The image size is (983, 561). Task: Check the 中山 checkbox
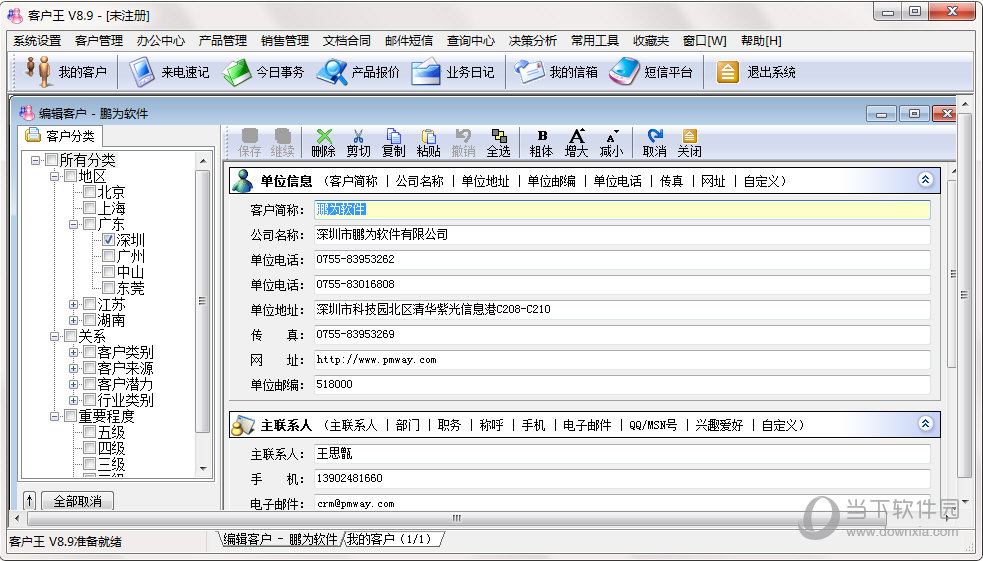click(108, 272)
